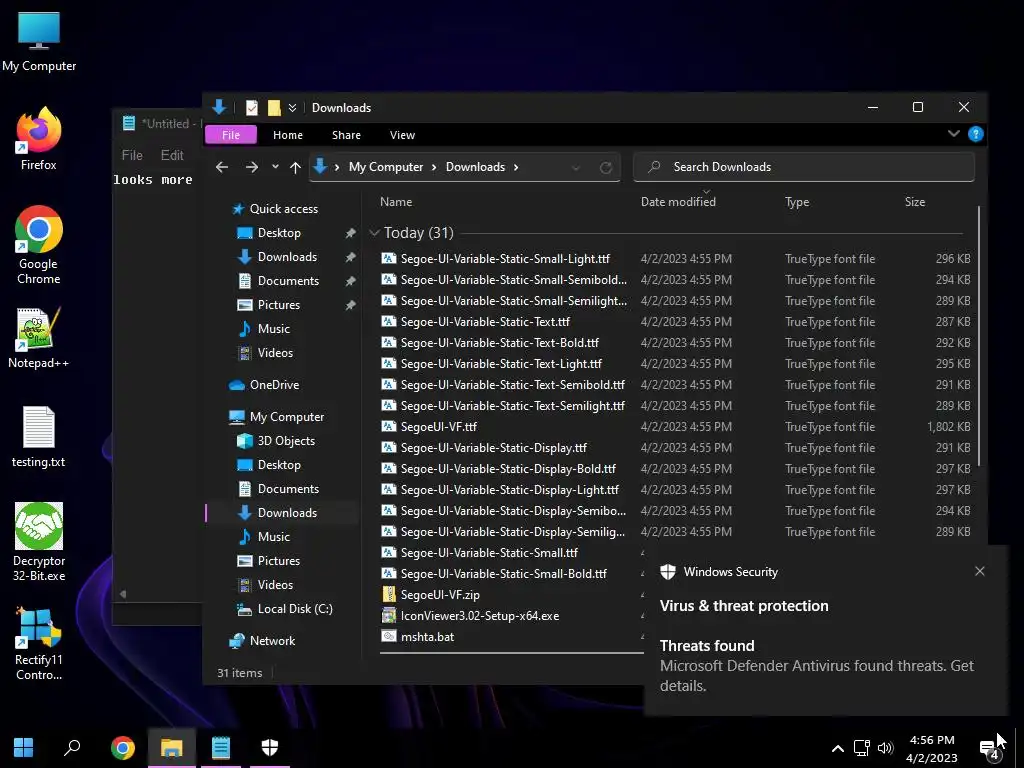Click the Windows Start button
This screenshot has height=768, width=1024.
pos(24,747)
